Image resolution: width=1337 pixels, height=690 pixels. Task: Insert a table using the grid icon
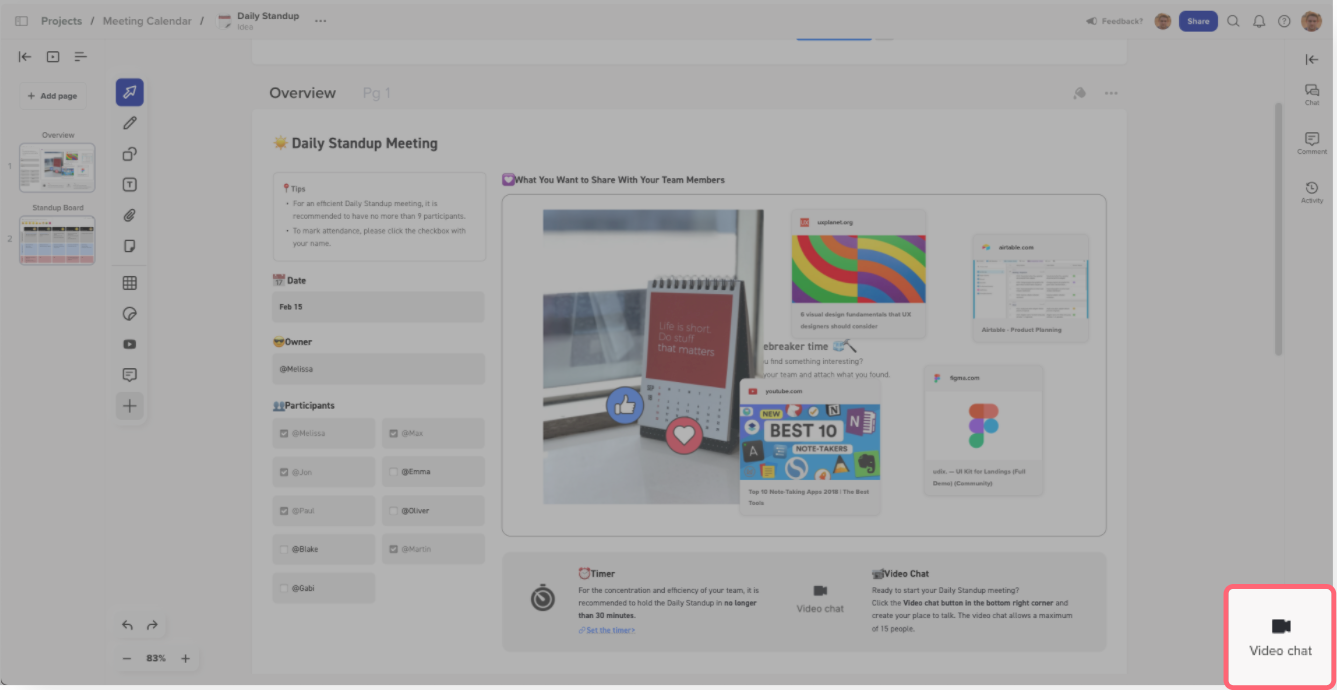pyautogui.click(x=129, y=283)
